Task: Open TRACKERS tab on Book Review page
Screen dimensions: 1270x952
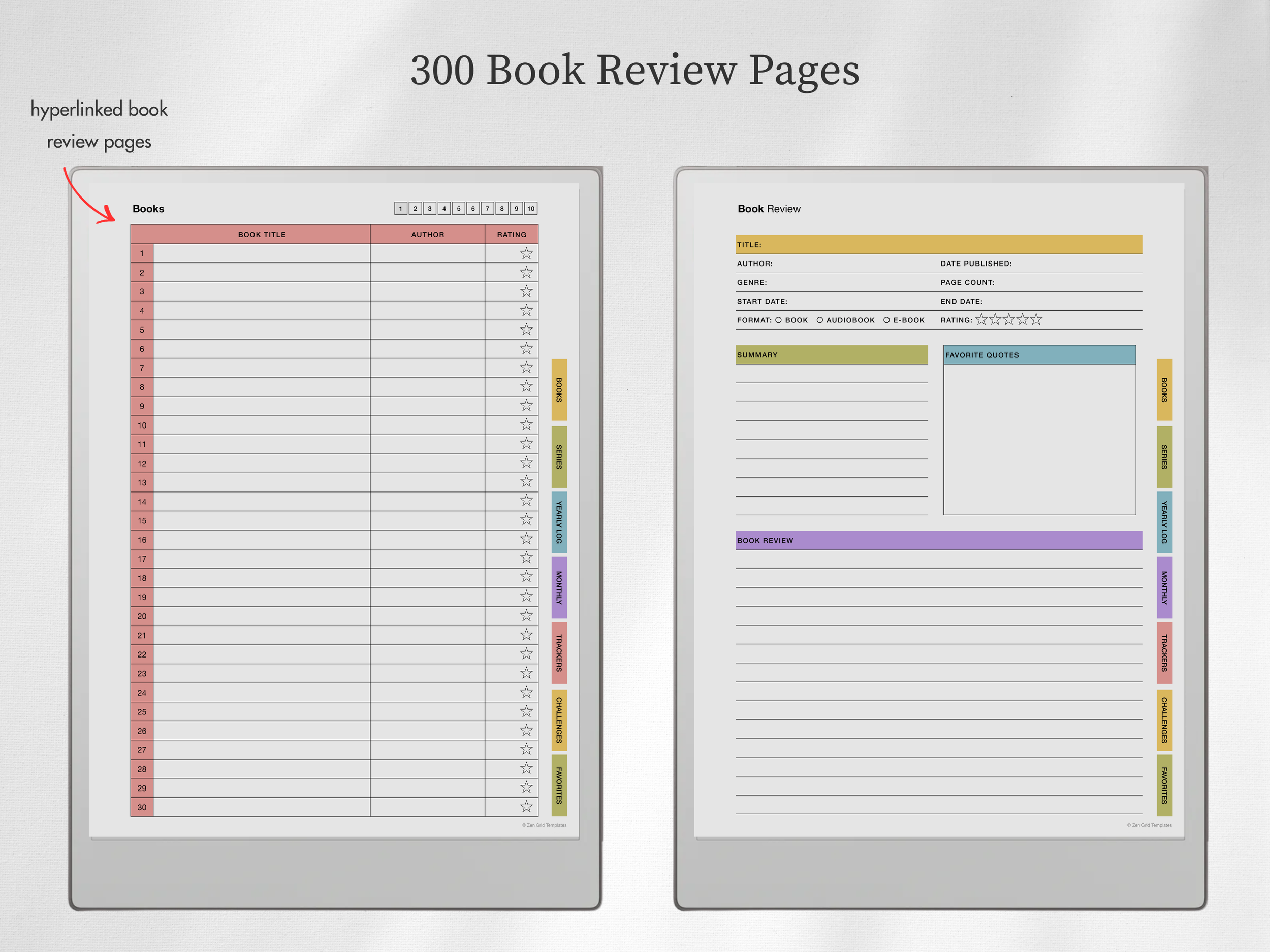Action: (1164, 653)
